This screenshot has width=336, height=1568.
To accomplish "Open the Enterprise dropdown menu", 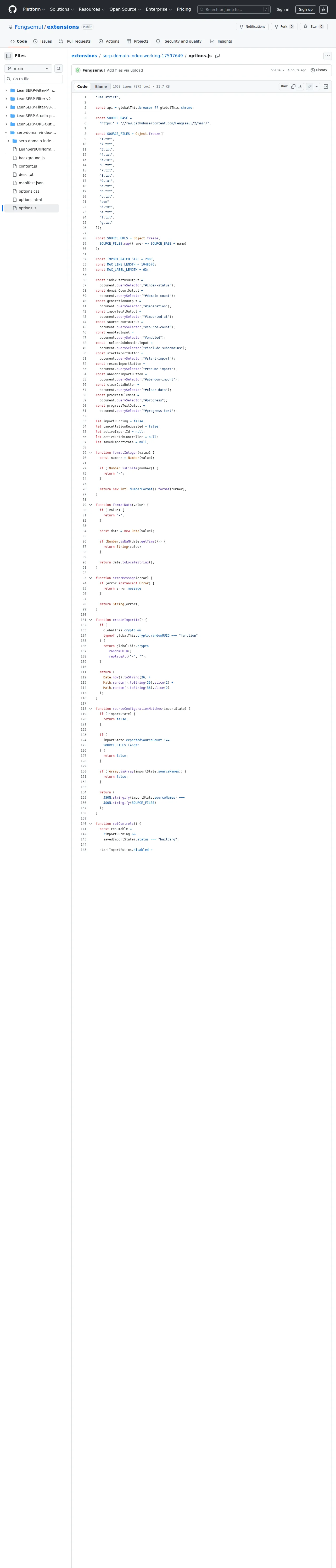I will pyautogui.click(x=159, y=9).
